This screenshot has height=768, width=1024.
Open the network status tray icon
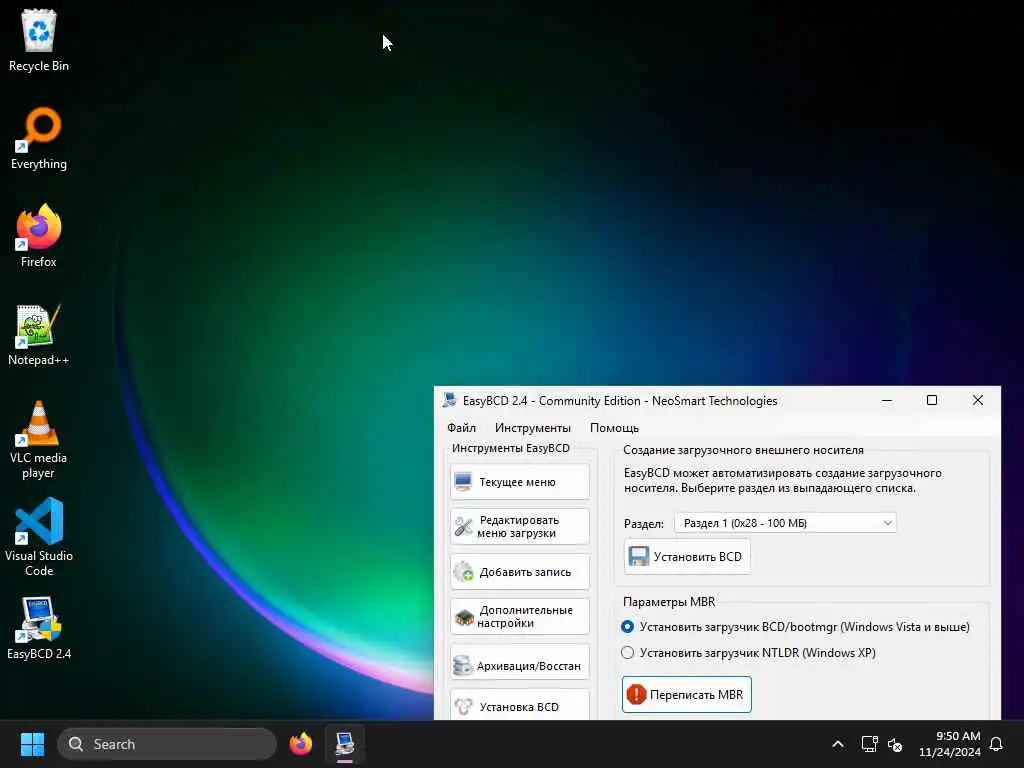pyautogui.click(x=869, y=744)
